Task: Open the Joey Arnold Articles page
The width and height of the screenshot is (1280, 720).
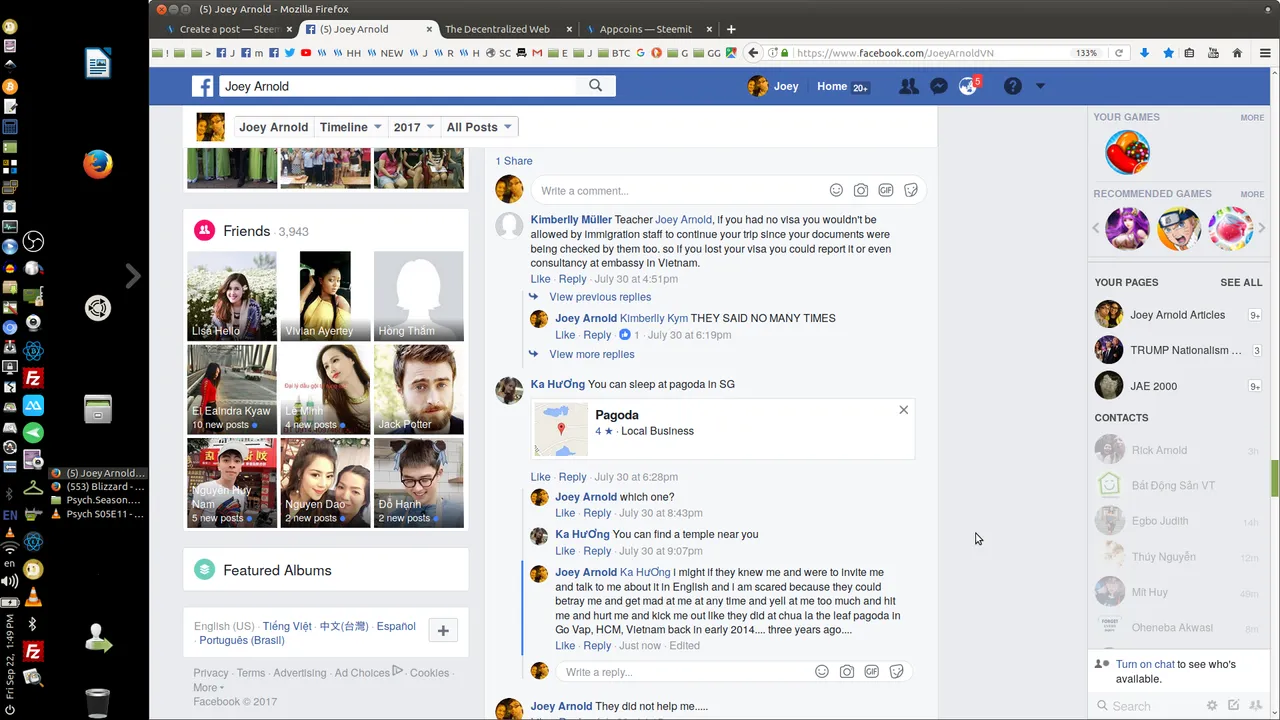Action: [1177, 315]
